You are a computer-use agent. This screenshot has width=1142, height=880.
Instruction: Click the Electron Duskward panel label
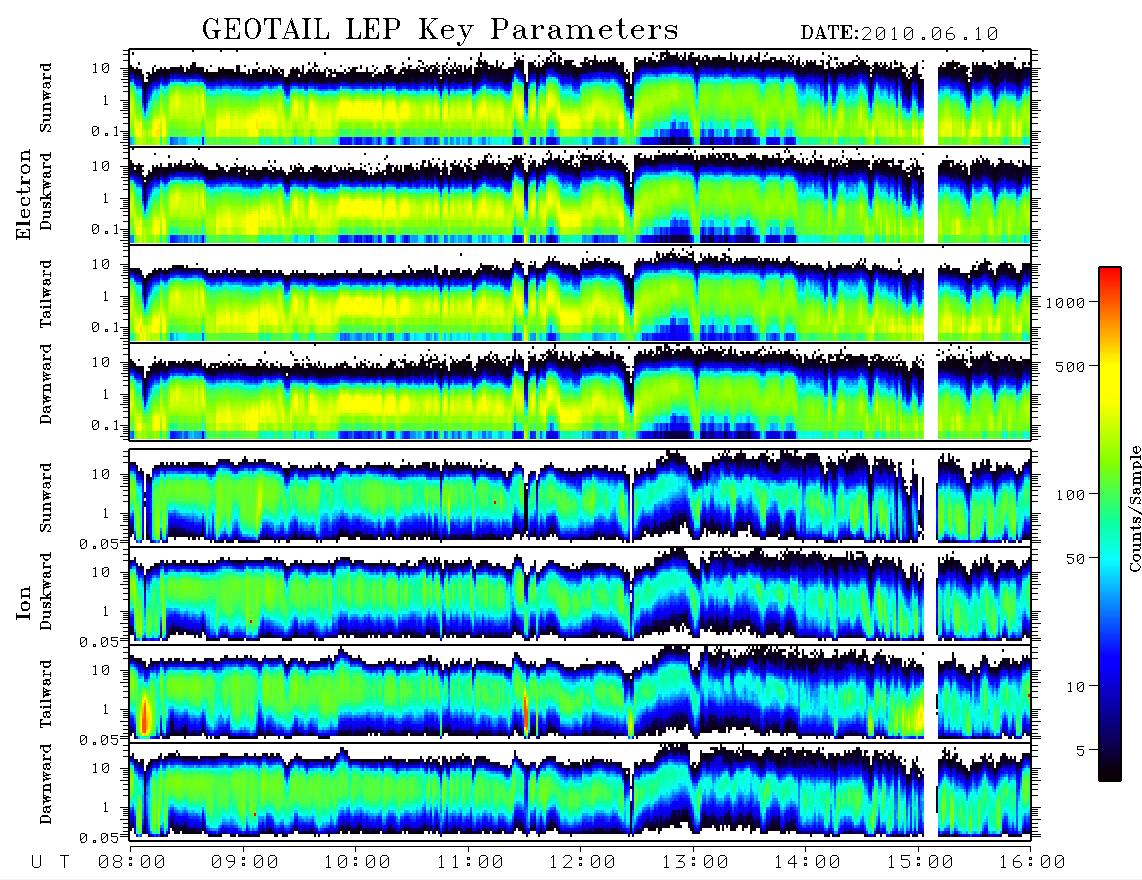click(46, 192)
